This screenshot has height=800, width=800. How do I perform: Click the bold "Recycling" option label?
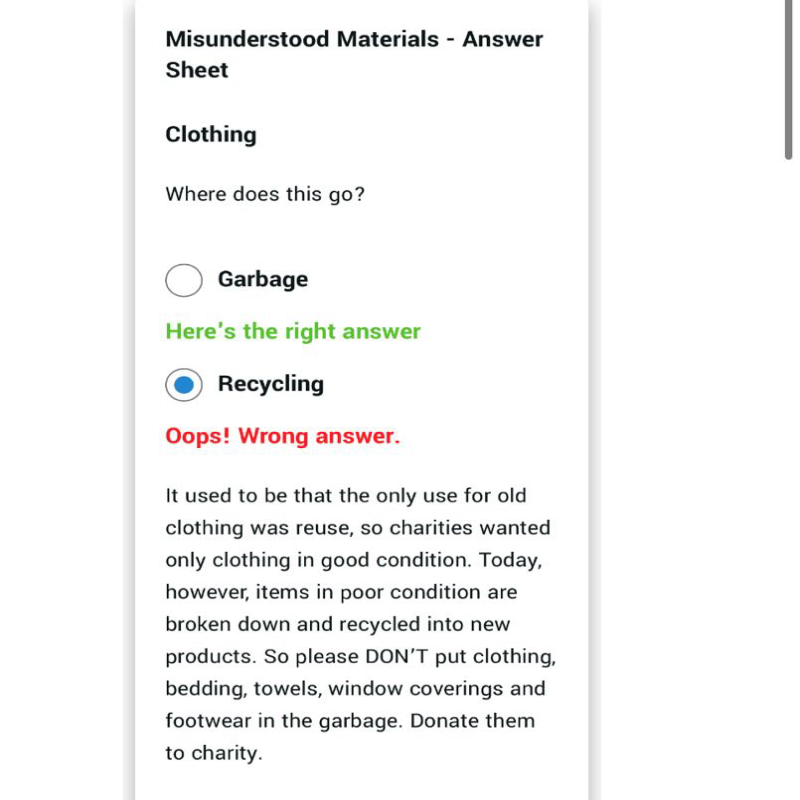(x=271, y=384)
